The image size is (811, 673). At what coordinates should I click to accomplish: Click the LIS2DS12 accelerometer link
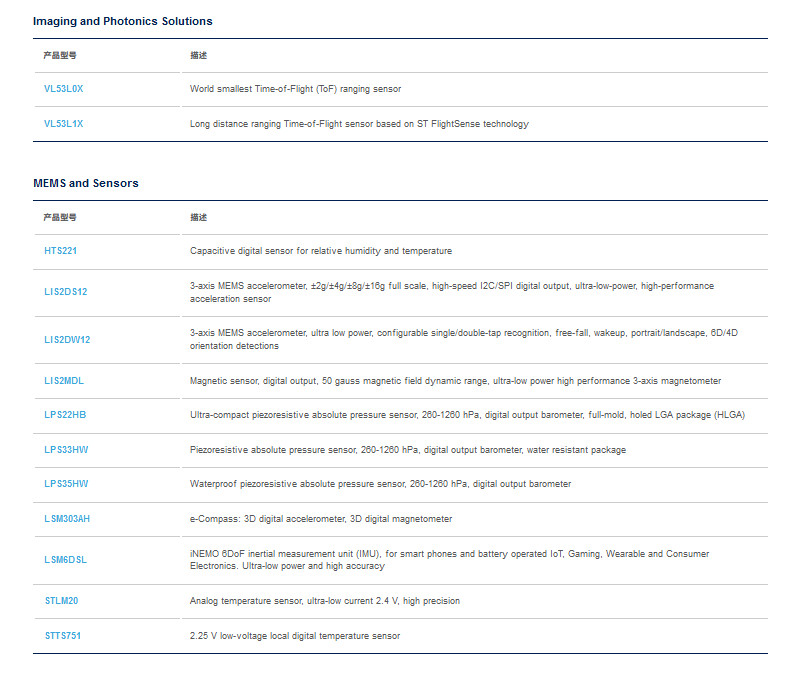point(66,292)
